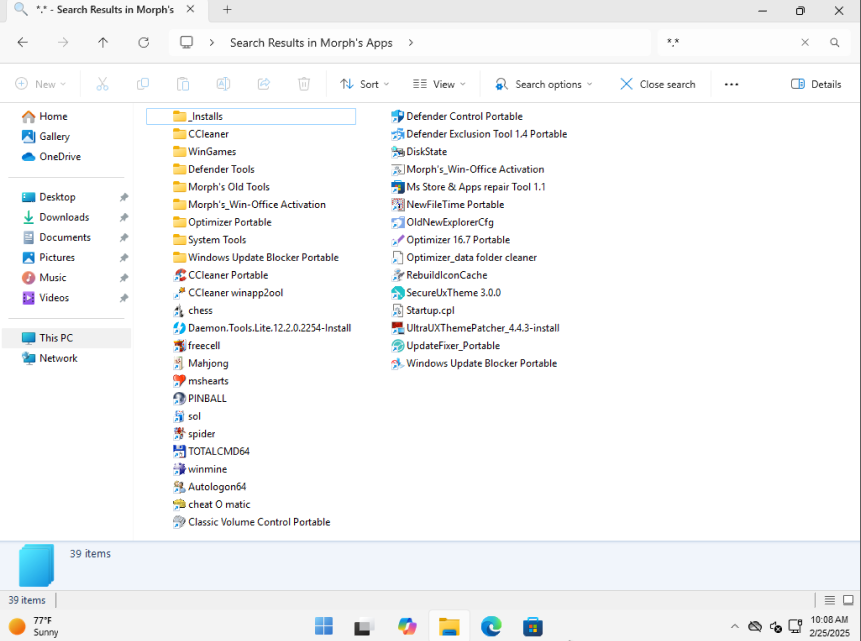Select the Mahjong shortcut
The width and height of the screenshot is (861, 641).
[x=200, y=363]
